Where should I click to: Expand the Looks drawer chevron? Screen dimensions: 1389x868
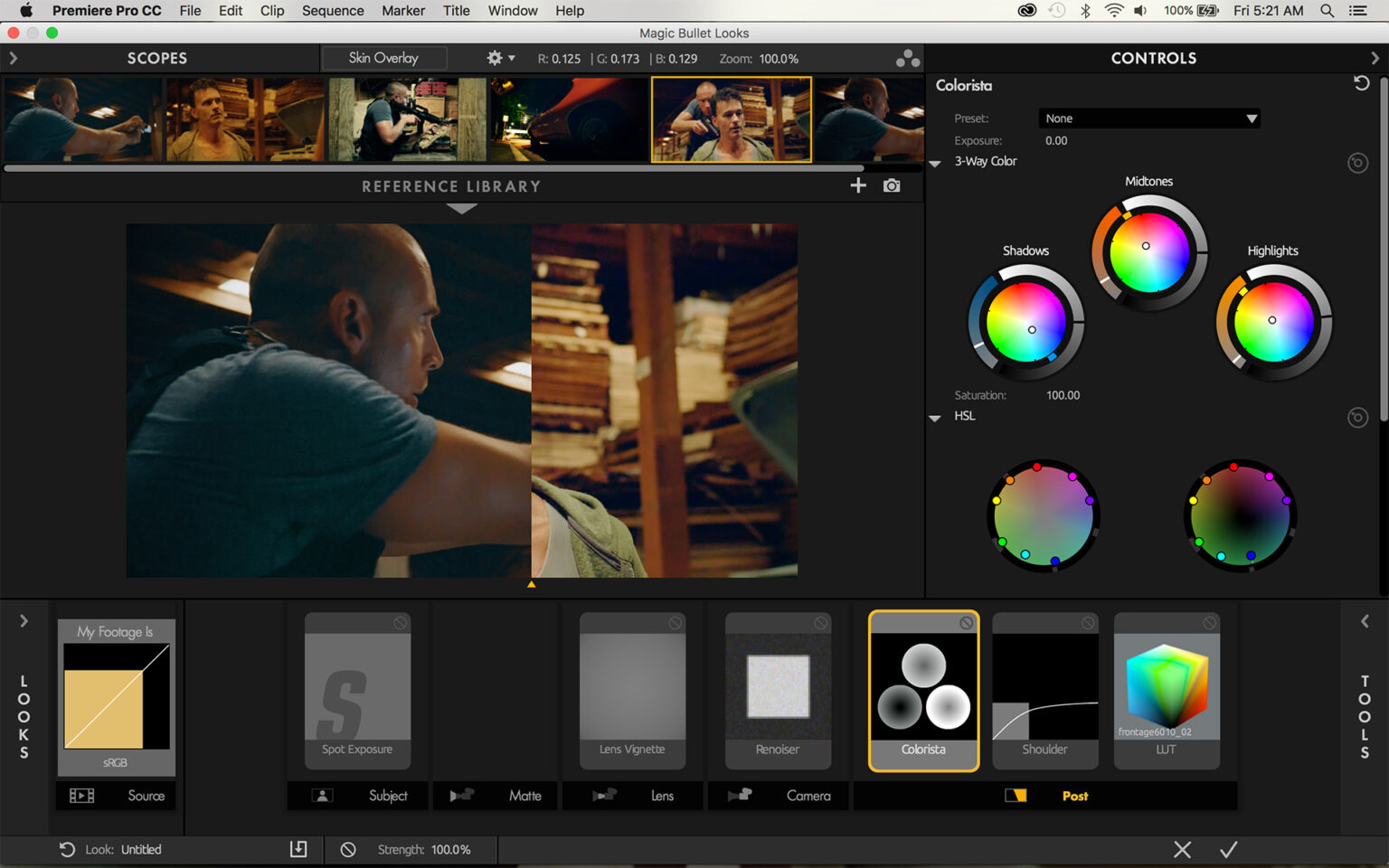24,621
